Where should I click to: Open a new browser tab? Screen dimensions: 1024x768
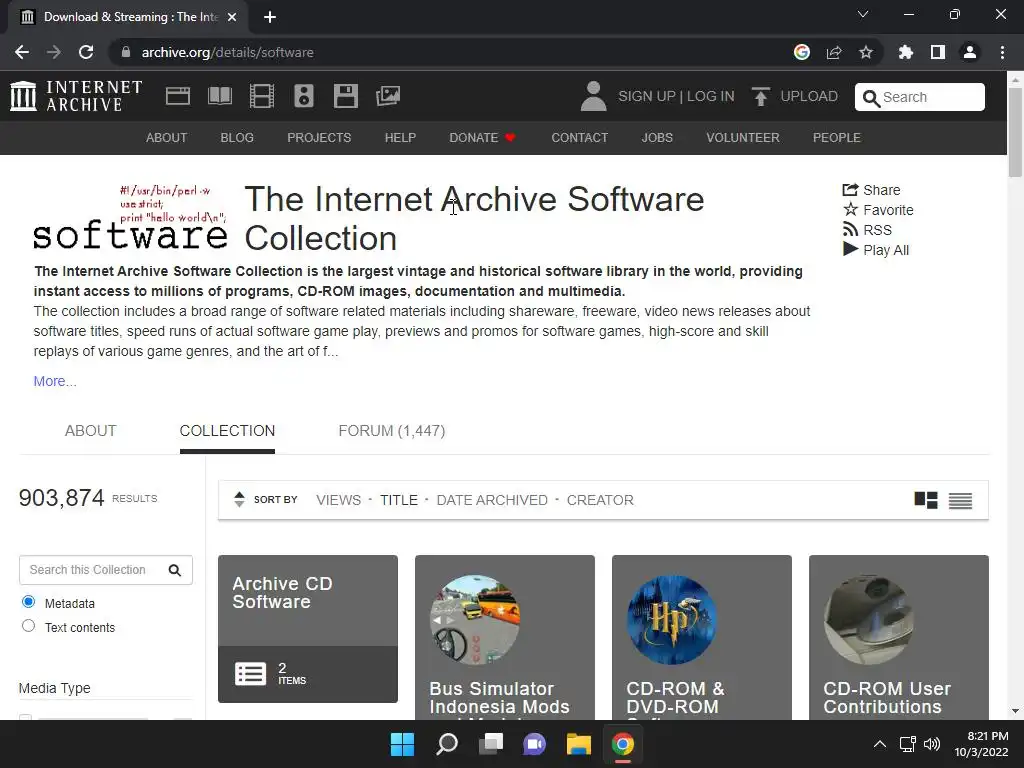point(270,17)
